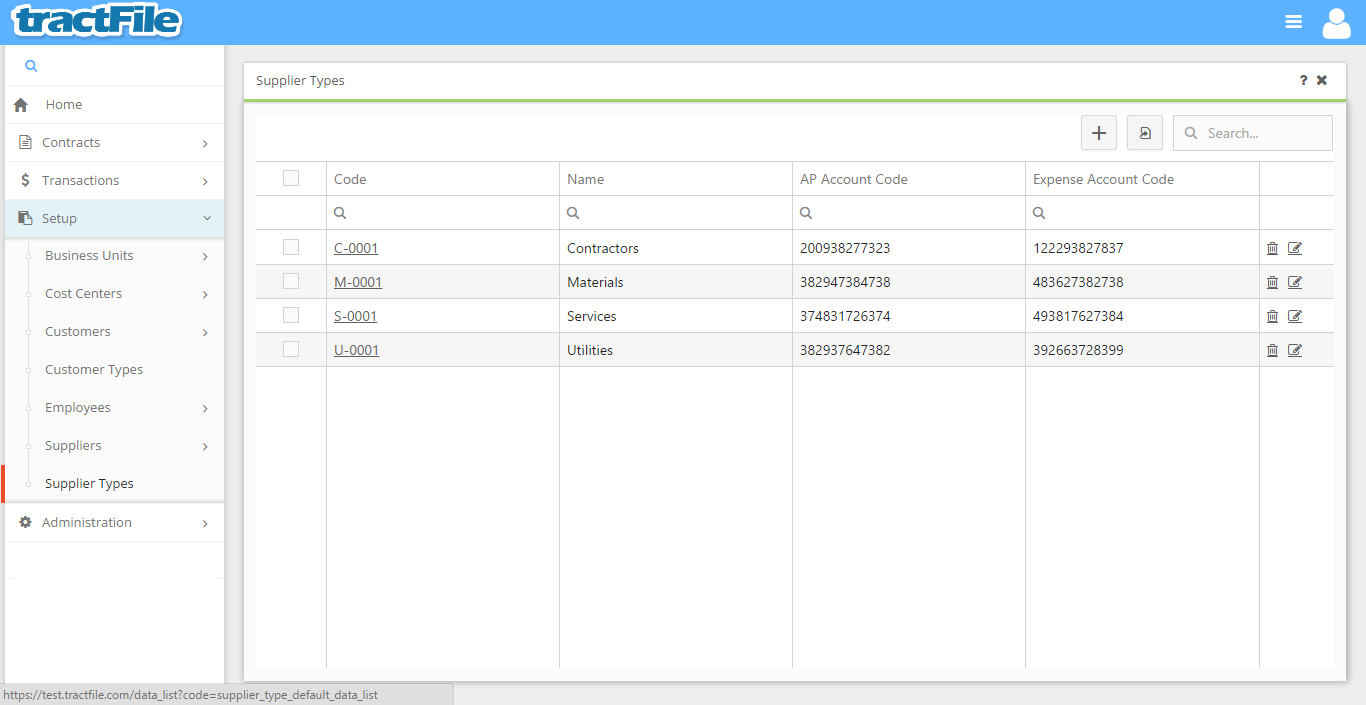The image size is (1366, 705).
Task: Open the hamburger menu in header
Action: (1293, 22)
